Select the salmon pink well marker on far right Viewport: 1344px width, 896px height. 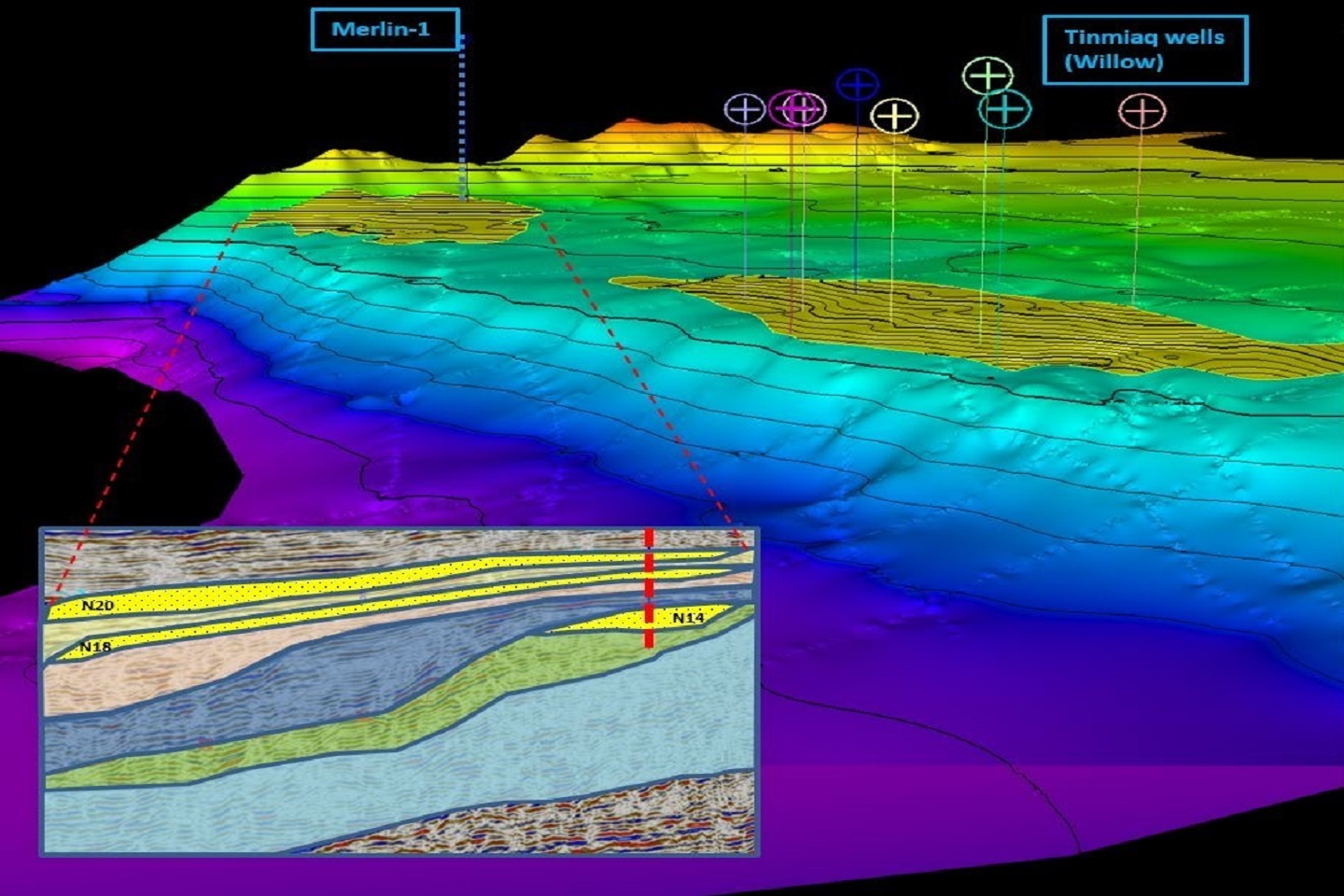(1141, 111)
